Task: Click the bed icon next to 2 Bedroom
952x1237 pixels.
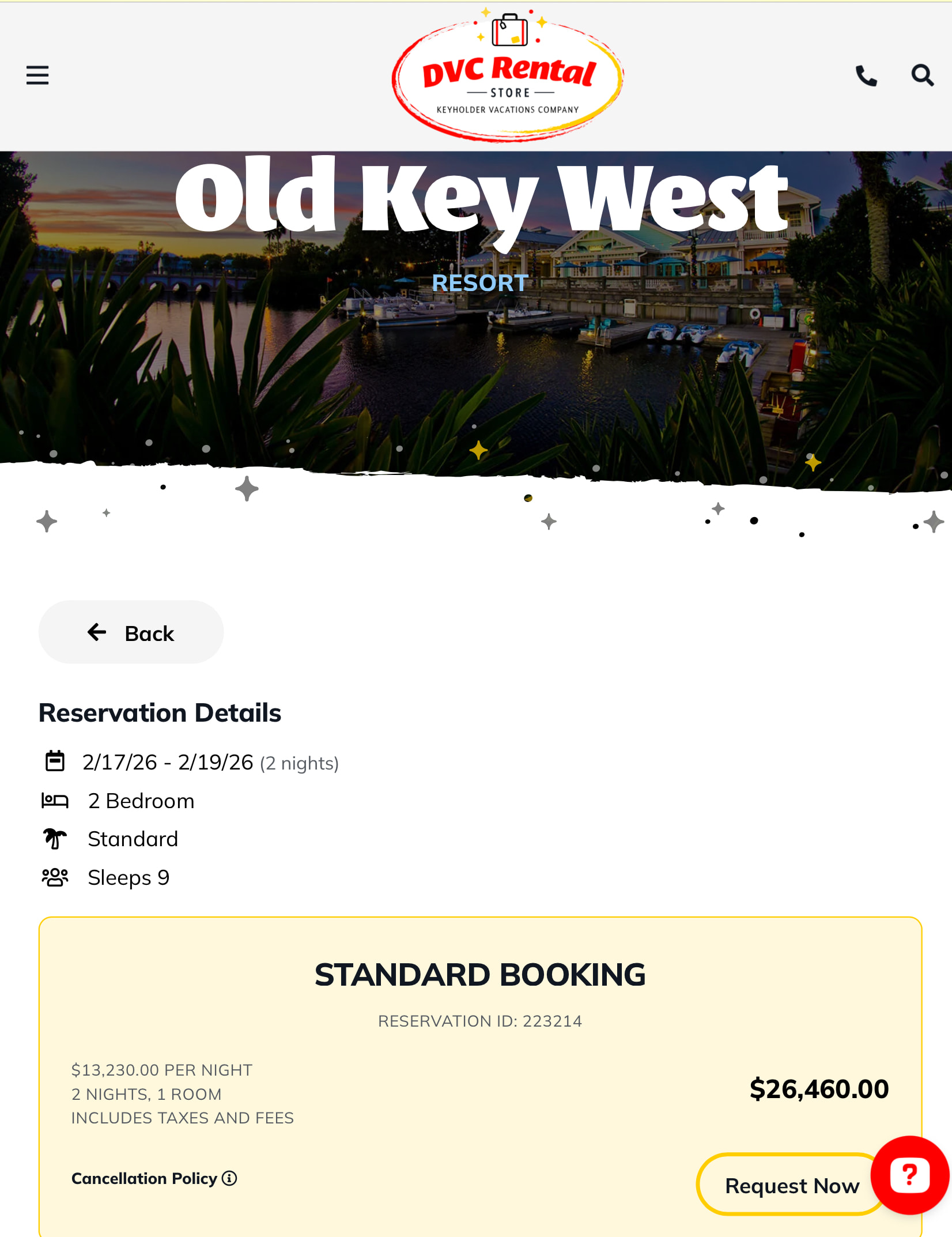Action: tap(55, 801)
